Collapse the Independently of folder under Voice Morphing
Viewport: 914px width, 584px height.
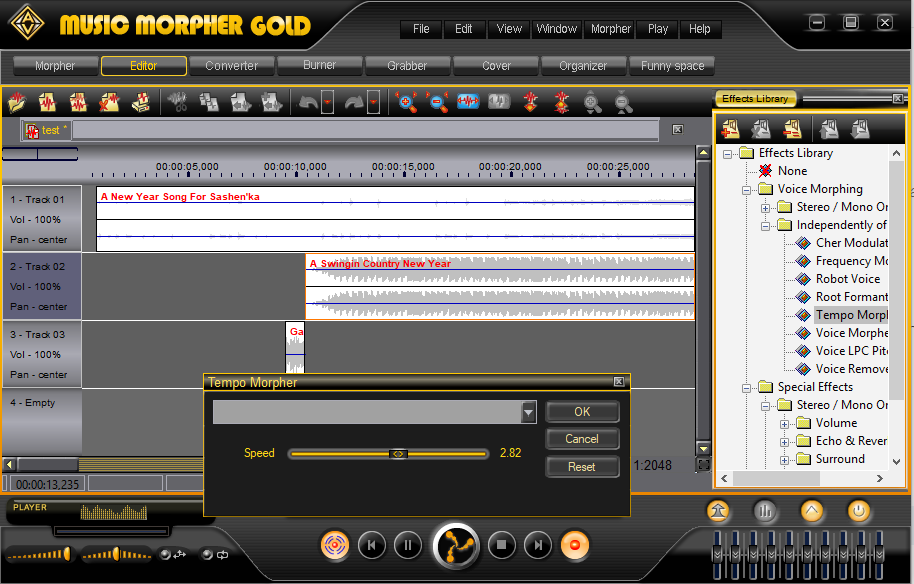tap(765, 226)
